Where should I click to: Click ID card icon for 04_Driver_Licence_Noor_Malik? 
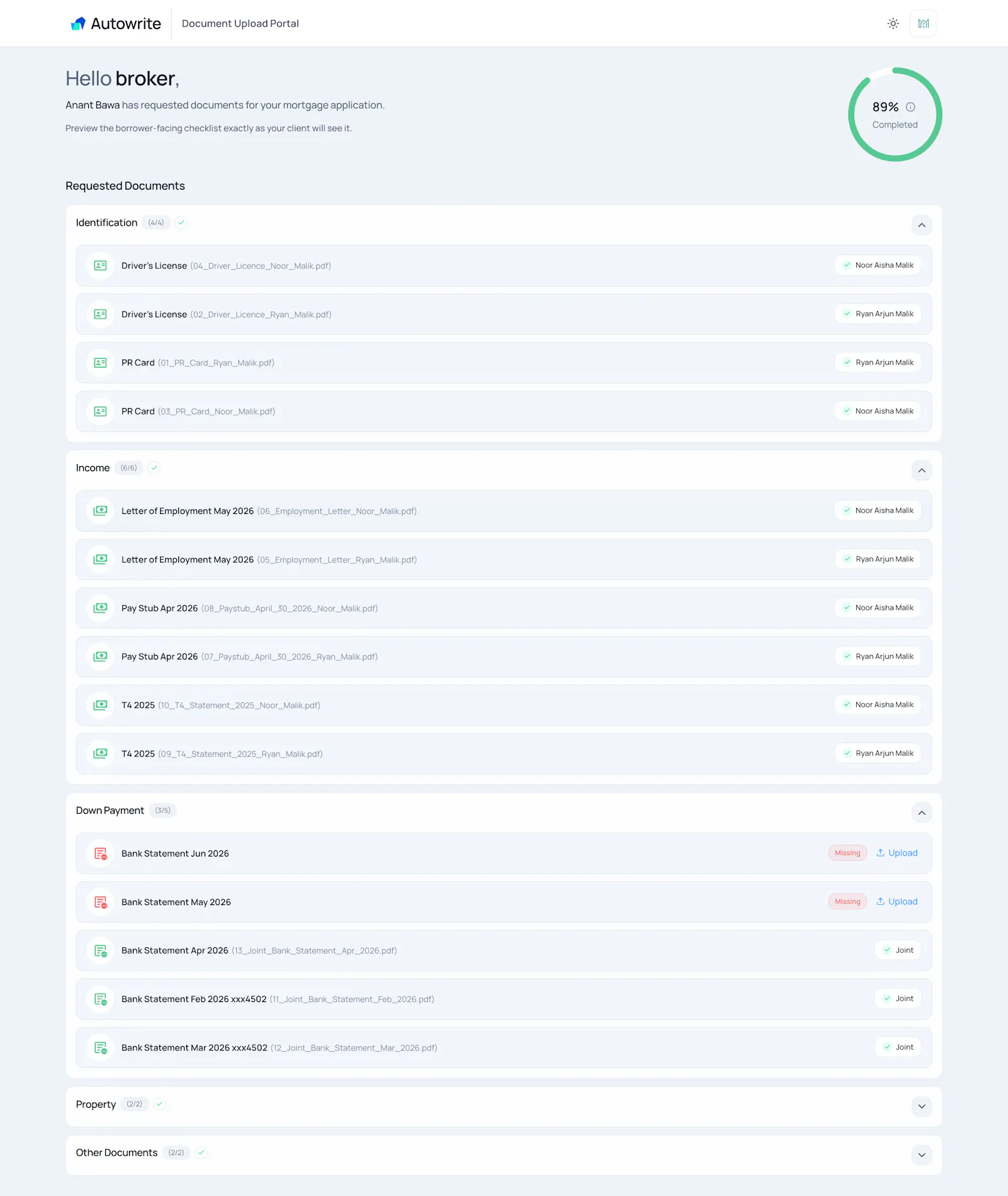pos(100,266)
